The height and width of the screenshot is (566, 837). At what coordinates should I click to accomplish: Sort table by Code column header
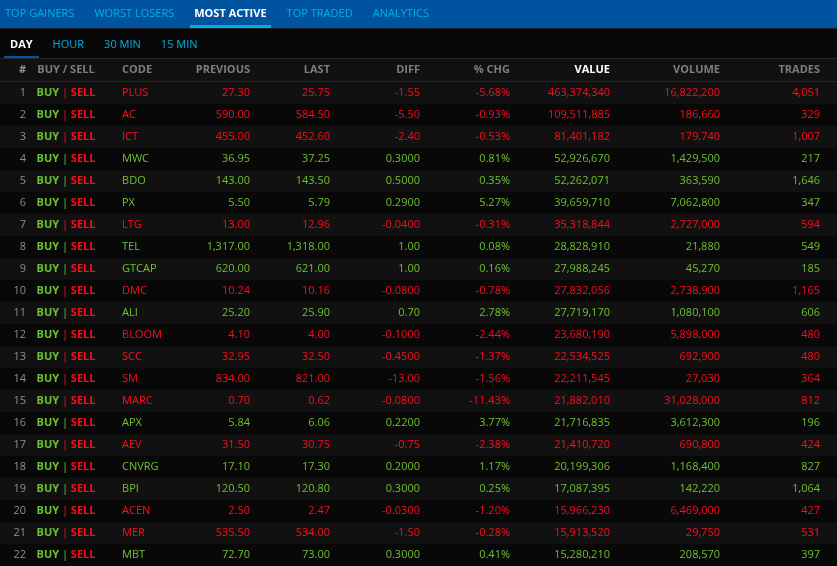click(x=137, y=69)
